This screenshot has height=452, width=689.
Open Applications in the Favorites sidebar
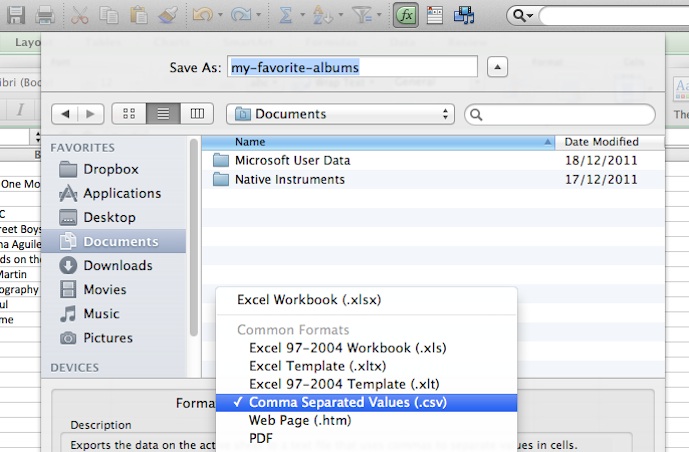(111, 193)
